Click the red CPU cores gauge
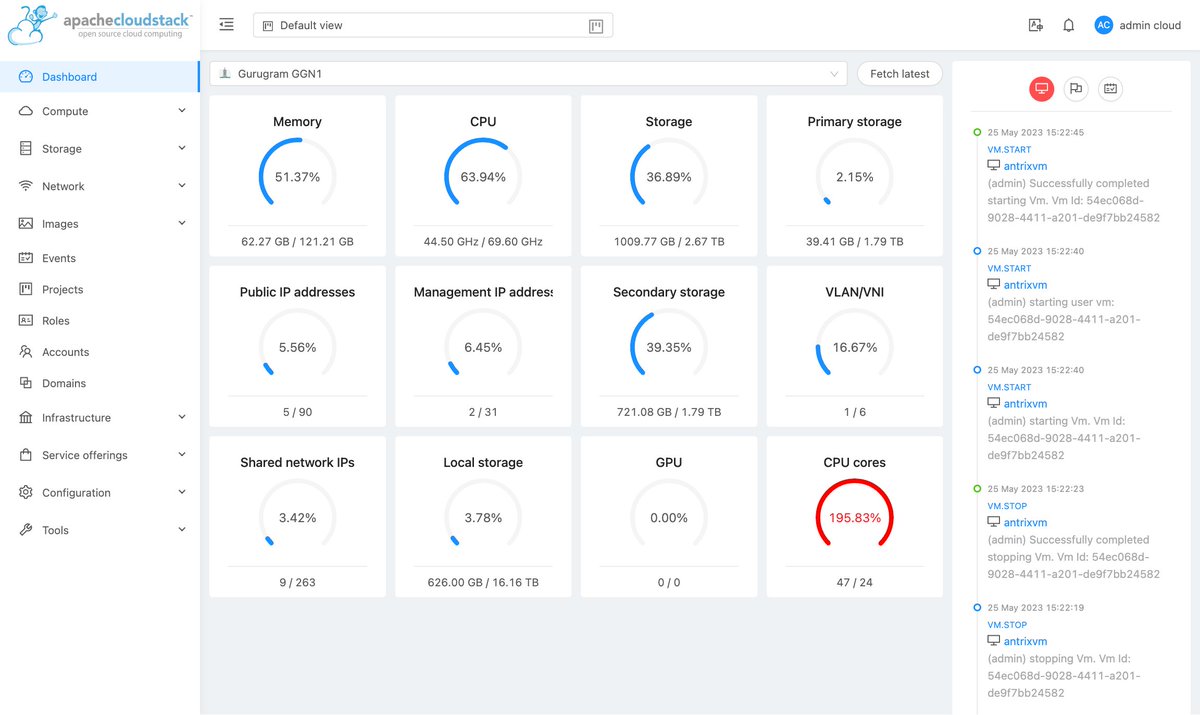Screen dimensions: 1200x715 (x=854, y=517)
